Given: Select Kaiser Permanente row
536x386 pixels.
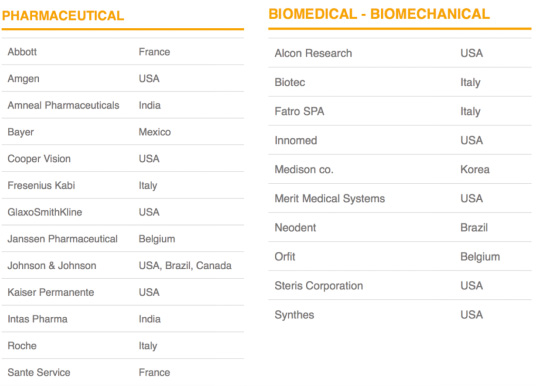Looking at the screenshot, I should click(x=123, y=292).
